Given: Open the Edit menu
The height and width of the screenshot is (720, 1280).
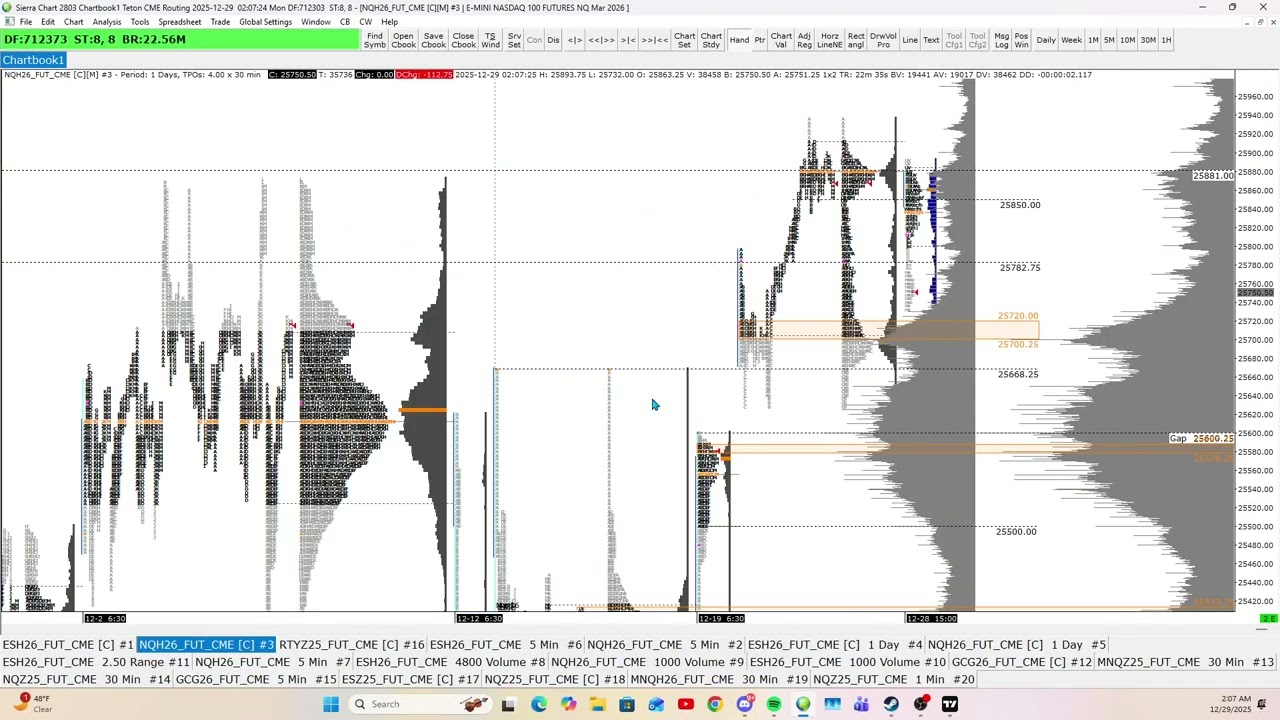Looking at the screenshot, I should coord(48,22).
